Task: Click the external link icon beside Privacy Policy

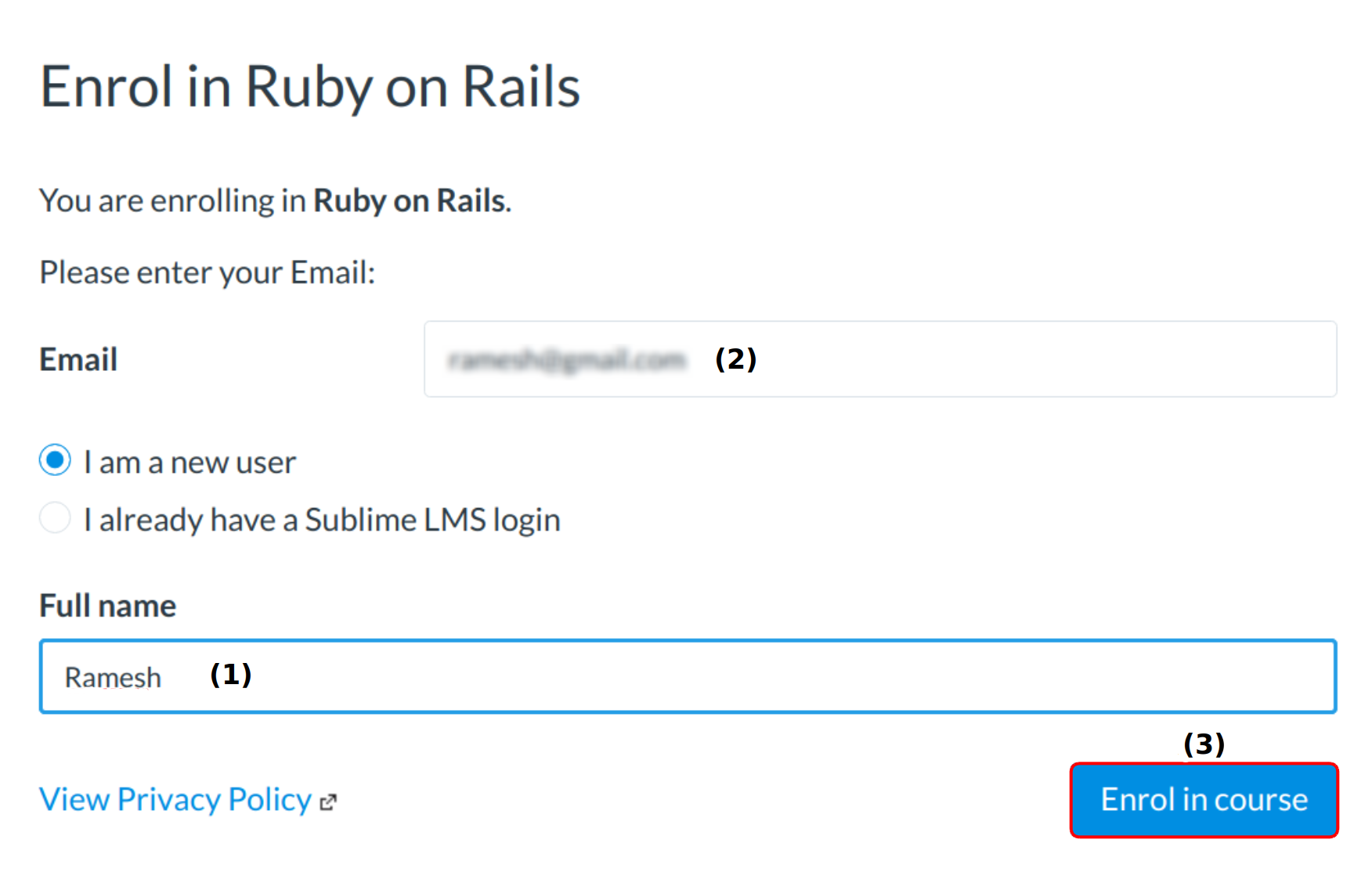Action: pos(329,802)
